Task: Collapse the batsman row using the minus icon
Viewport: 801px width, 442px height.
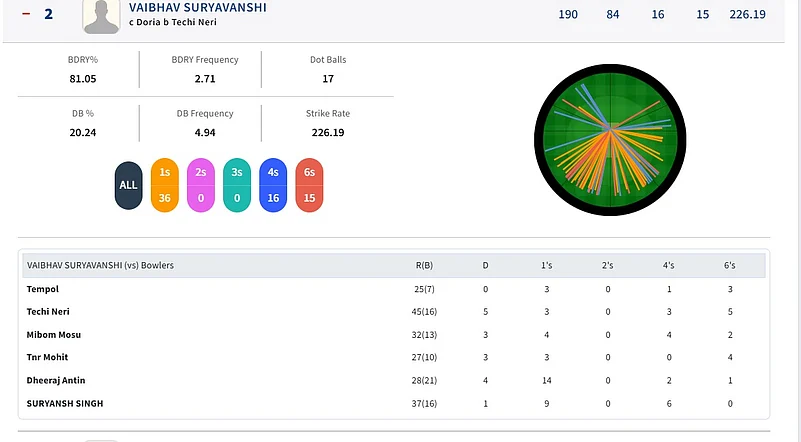Action: coord(25,14)
